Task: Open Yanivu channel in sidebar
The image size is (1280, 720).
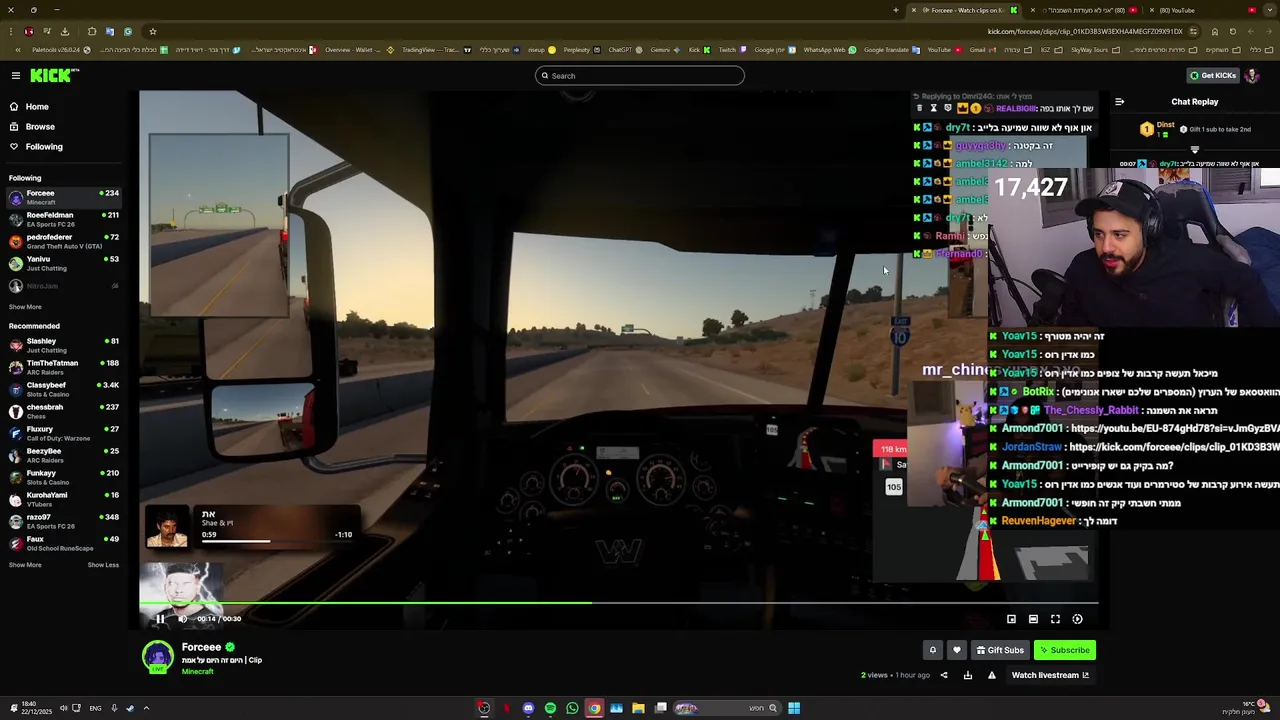Action: [64, 263]
